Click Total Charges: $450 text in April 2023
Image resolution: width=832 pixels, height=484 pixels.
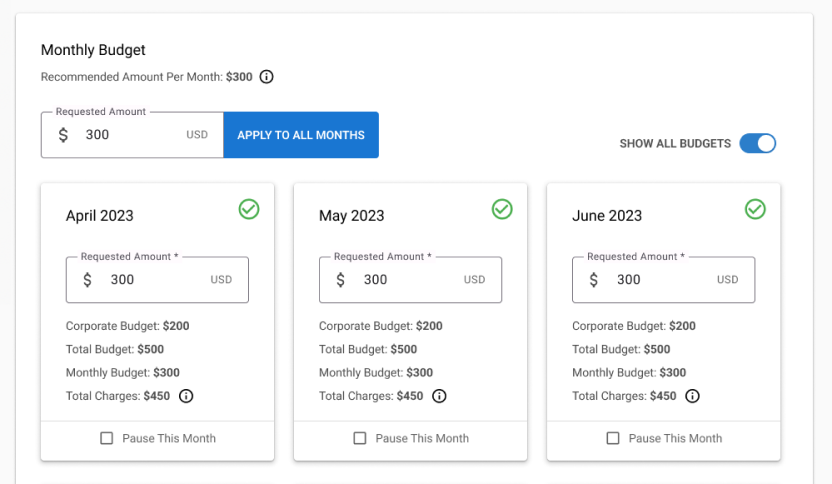click(x=118, y=396)
